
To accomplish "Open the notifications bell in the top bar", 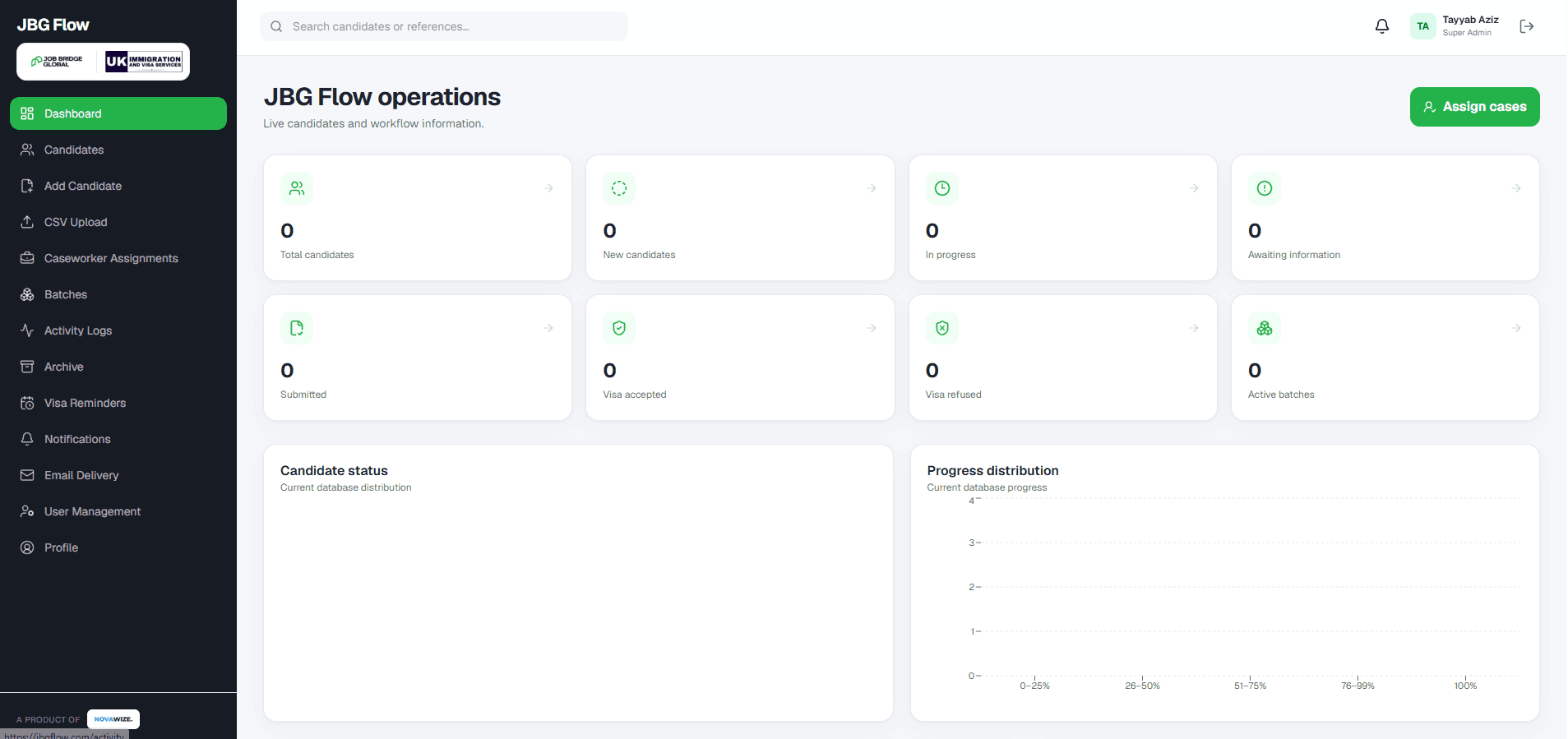I will pos(1382,26).
